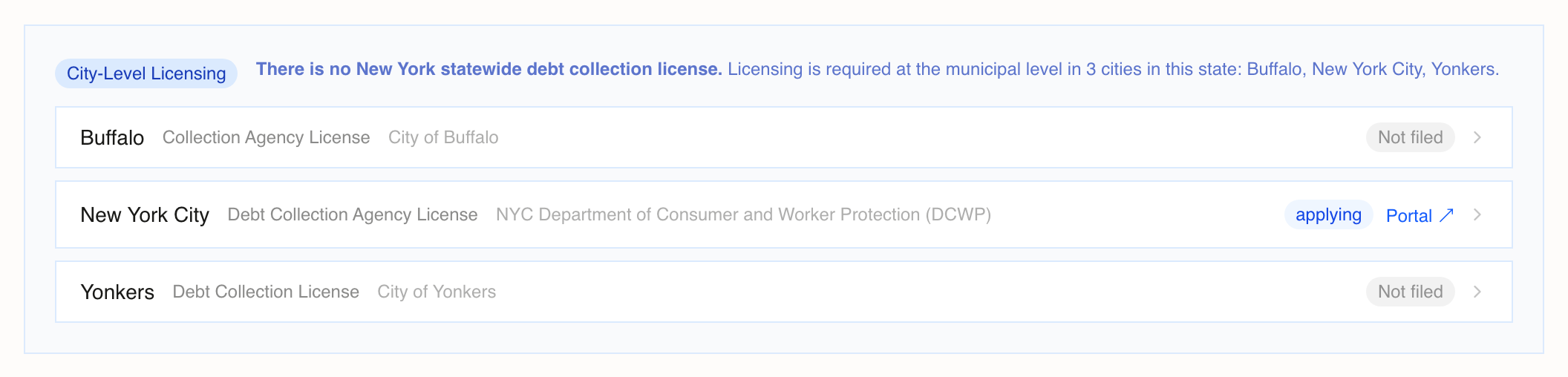The width and height of the screenshot is (1568, 377).
Task: Select the Debt Collection Agency License label
Action: pos(353,215)
